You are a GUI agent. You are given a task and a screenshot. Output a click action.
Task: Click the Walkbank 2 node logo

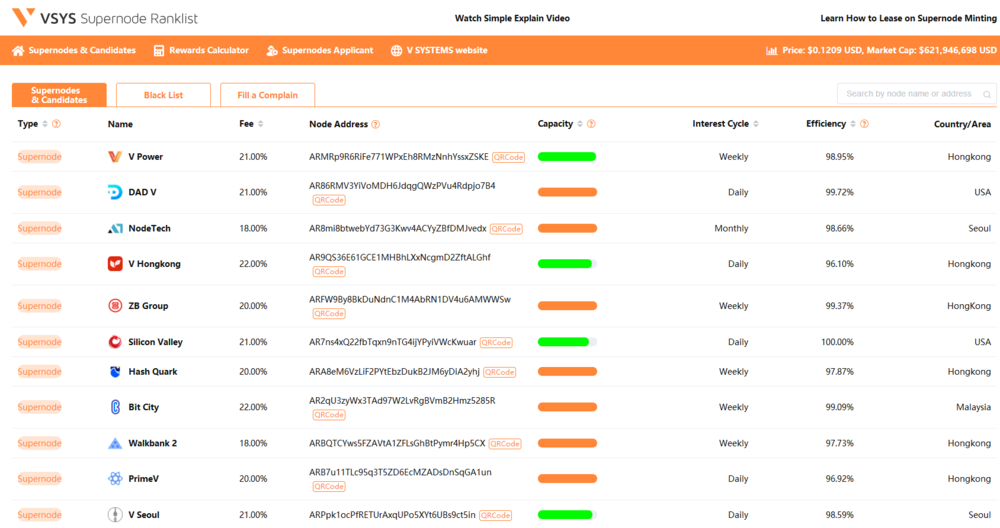coord(115,443)
